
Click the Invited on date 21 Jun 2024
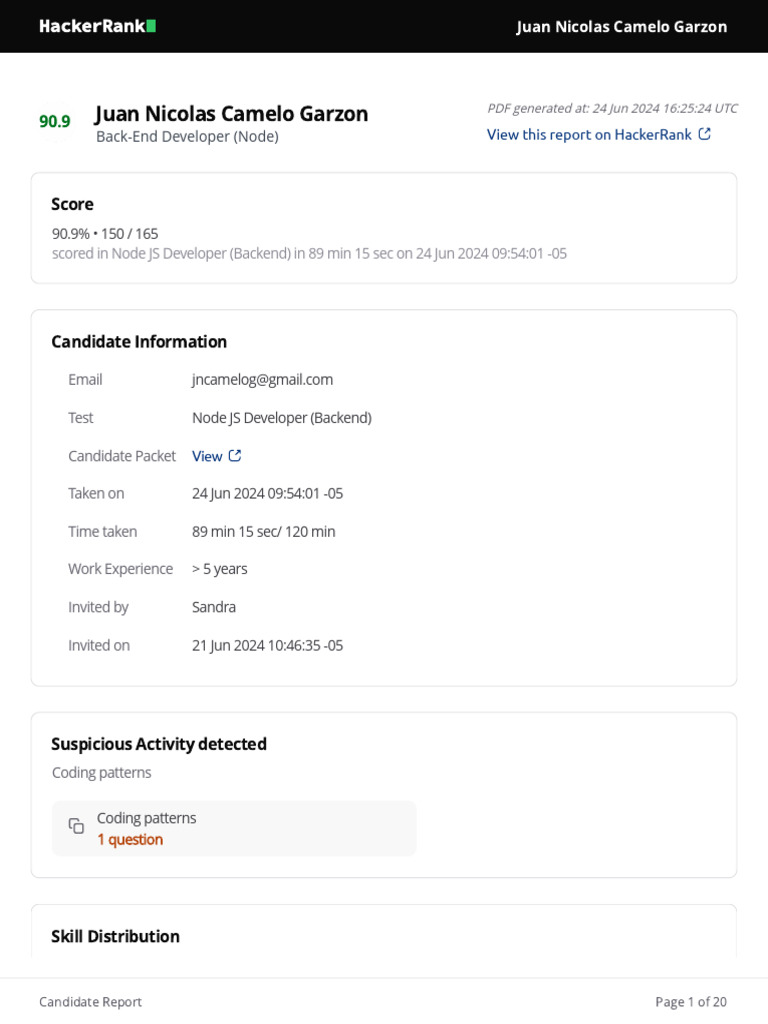tap(268, 645)
